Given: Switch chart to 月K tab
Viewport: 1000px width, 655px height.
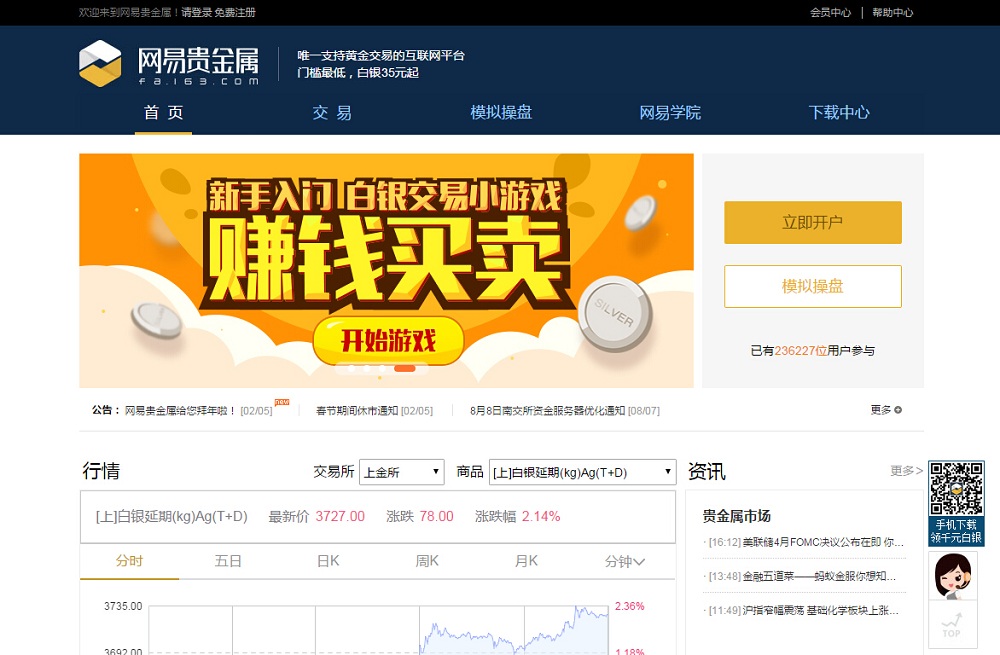Looking at the screenshot, I should click(x=526, y=561).
